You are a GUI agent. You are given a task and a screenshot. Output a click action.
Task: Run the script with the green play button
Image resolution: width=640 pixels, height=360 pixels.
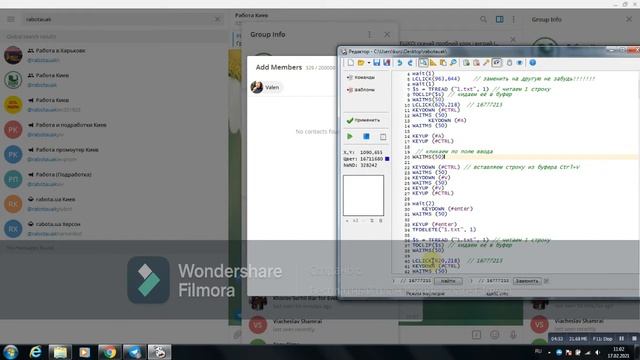(x=350, y=137)
